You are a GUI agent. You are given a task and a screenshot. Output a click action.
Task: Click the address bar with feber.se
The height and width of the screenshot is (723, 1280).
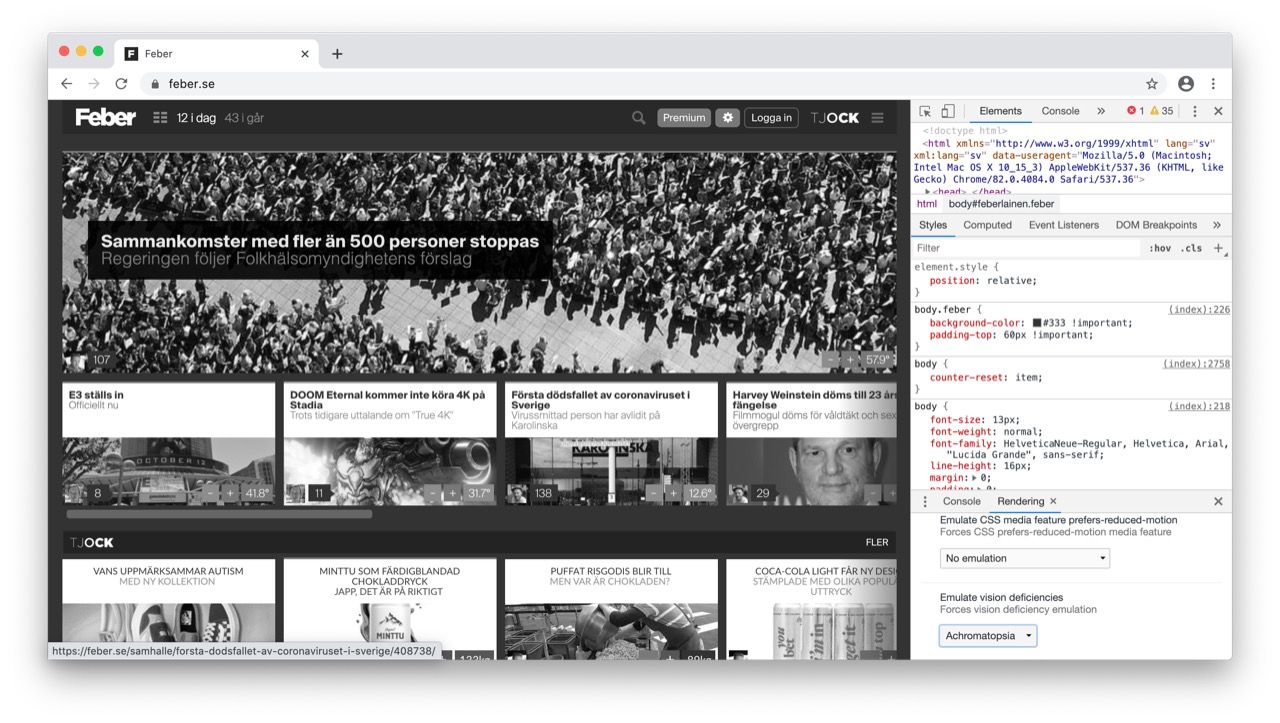[x=640, y=84]
